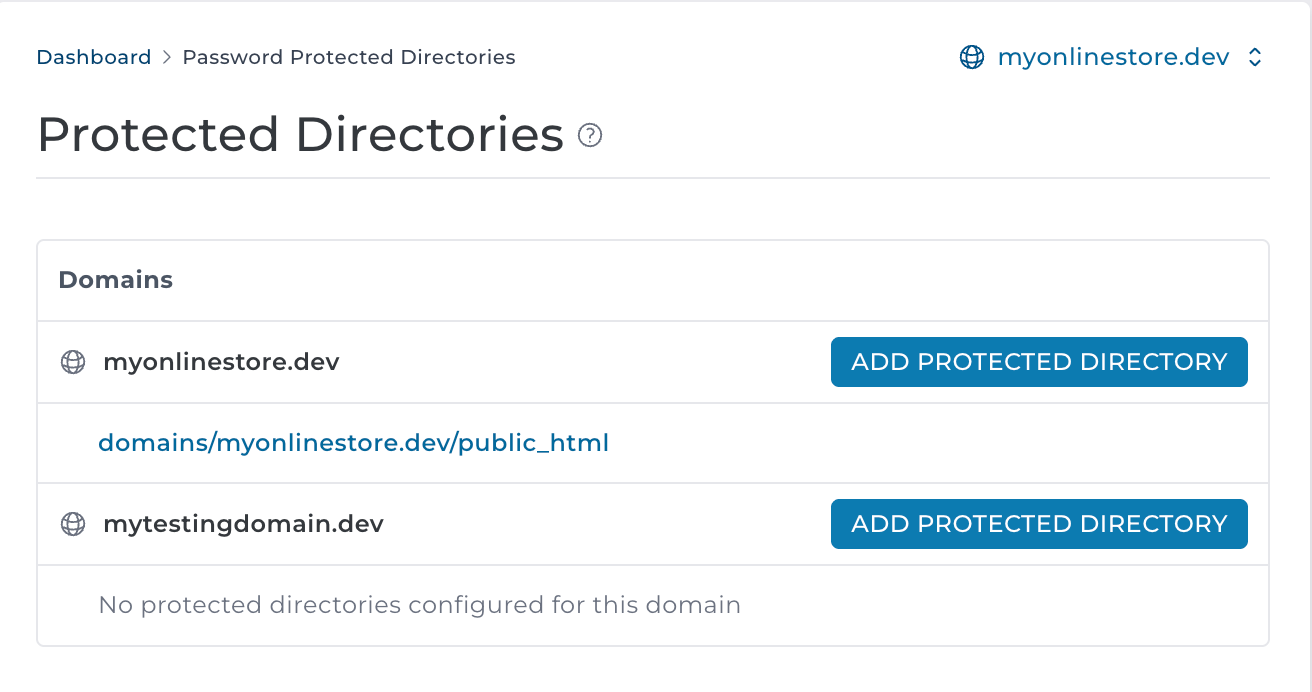
Task: Click the globe icon beside mytestingdomain.dev
Action: tap(72, 523)
